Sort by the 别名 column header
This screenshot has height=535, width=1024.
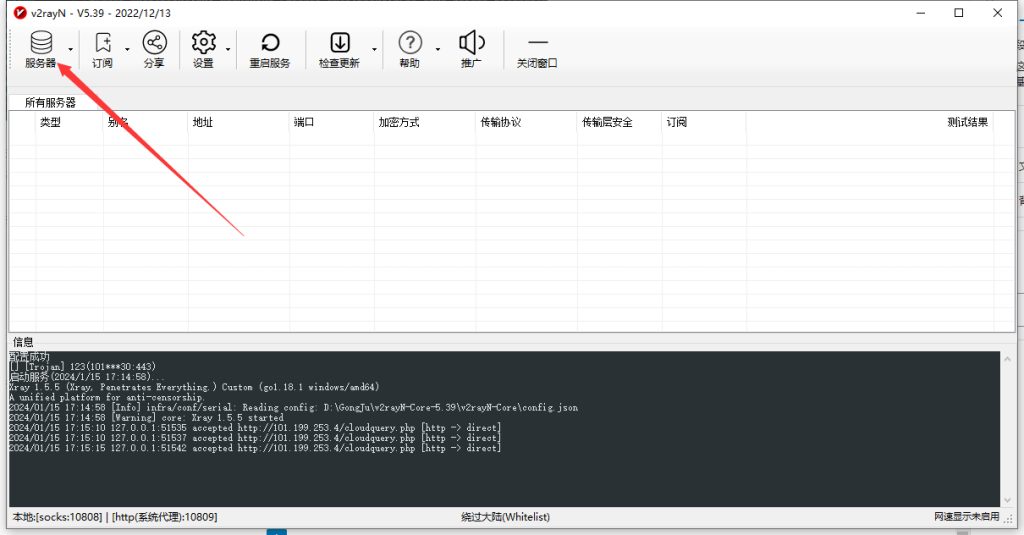118,122
